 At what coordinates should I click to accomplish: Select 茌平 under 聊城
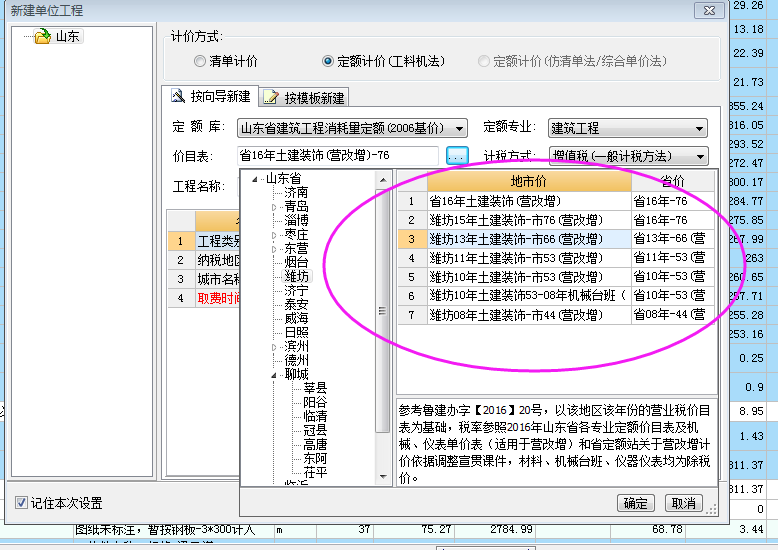point(316,473)
